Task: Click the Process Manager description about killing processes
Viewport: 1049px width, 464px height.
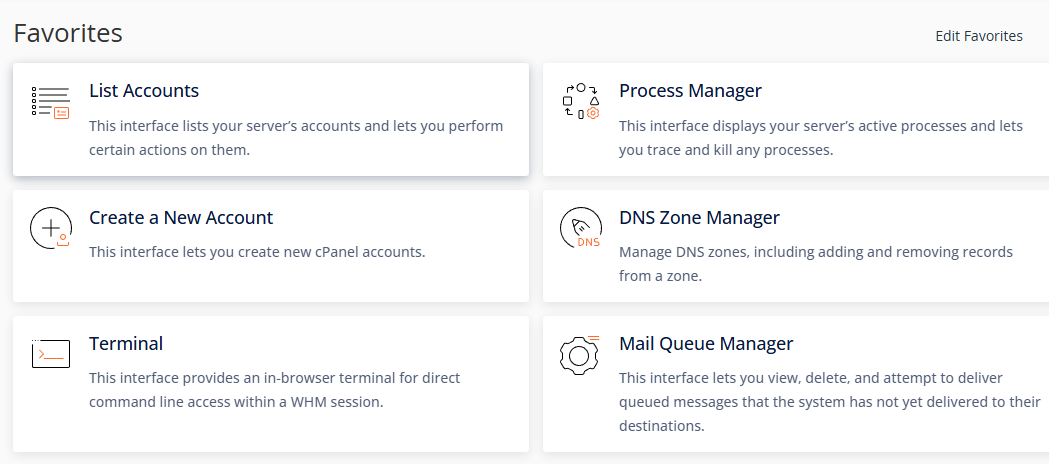Action: (821, 138)
